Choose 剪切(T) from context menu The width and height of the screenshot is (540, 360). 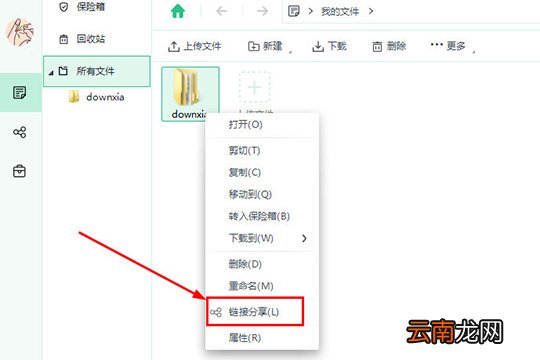tap(262, 151)
